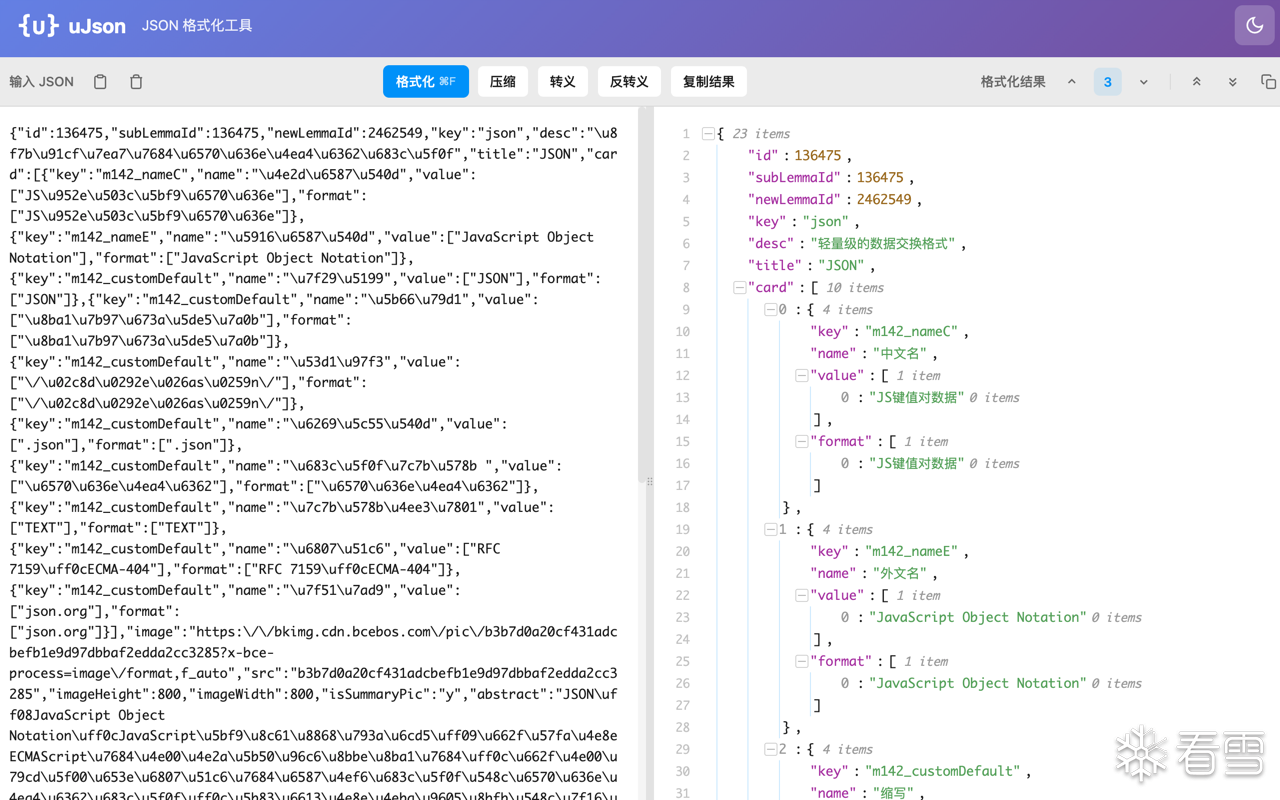Screen dimensions: 1280x800
Task: Click the 格式化 format button
Action: pyautogui.click(x=426, y=82)
